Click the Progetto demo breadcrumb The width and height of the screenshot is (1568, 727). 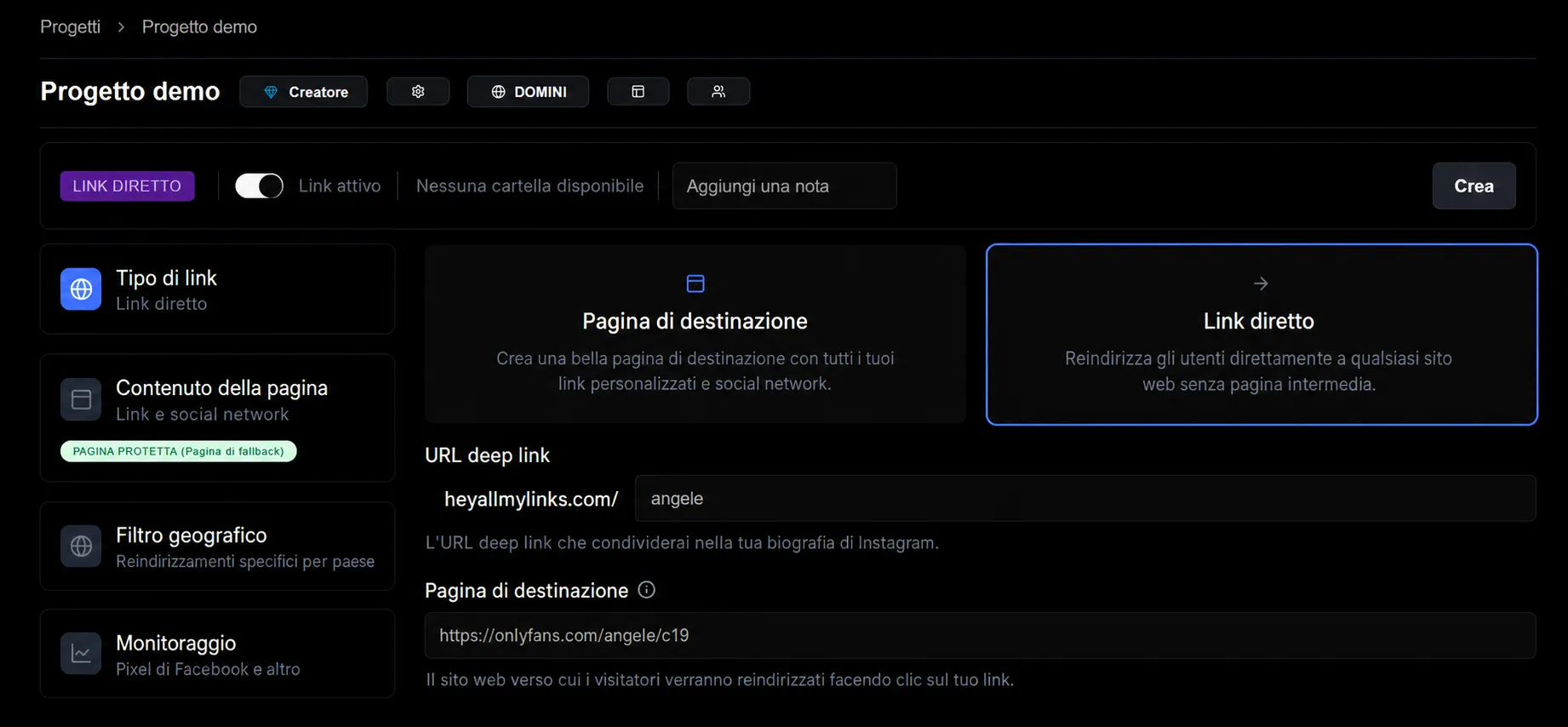click(x=199, y=26)
